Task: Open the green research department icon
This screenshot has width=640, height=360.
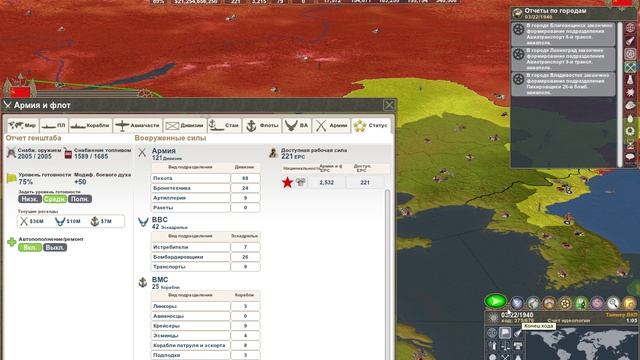Action: (581, 303)
